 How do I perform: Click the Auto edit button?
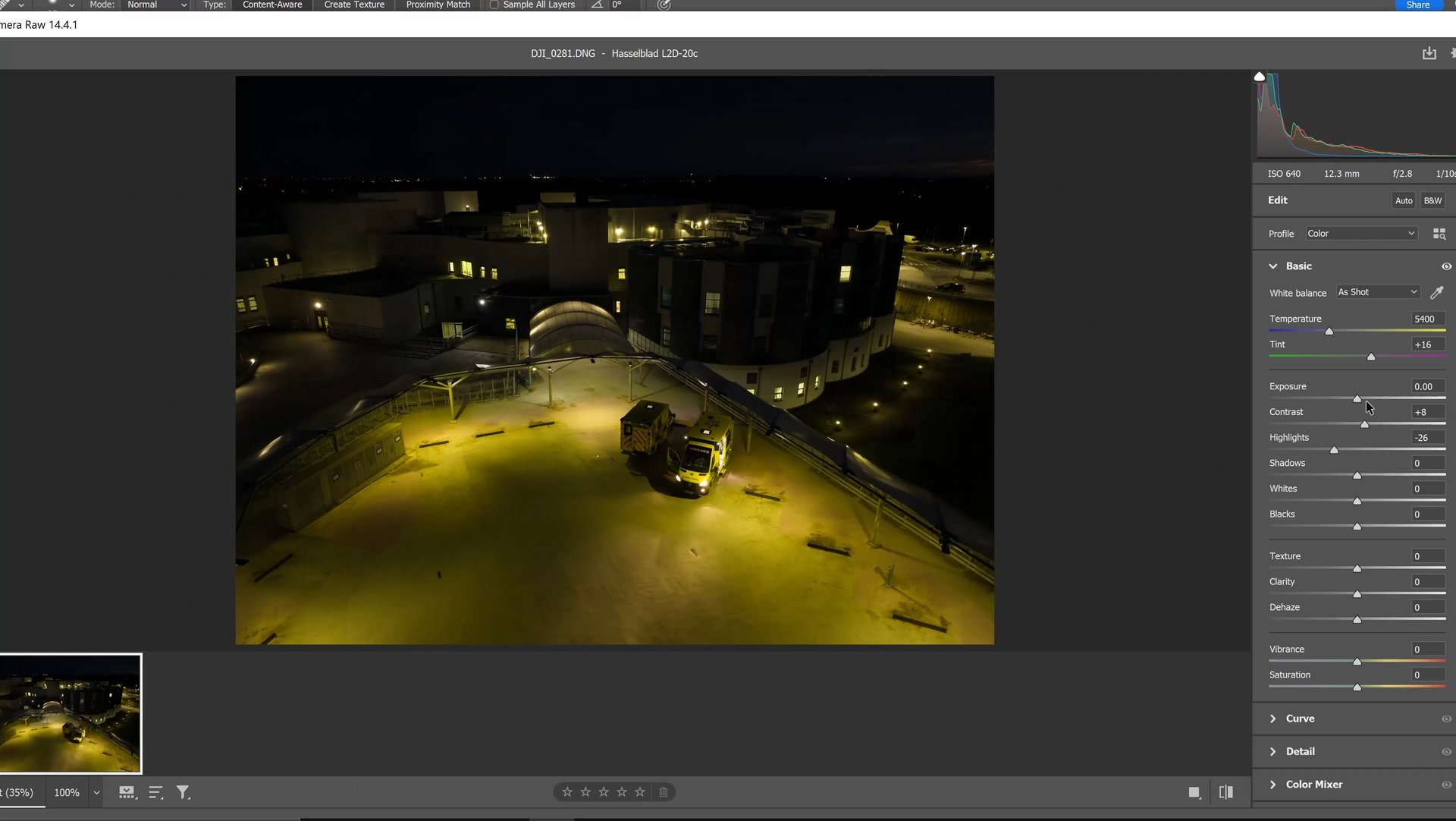point(1404,200)
